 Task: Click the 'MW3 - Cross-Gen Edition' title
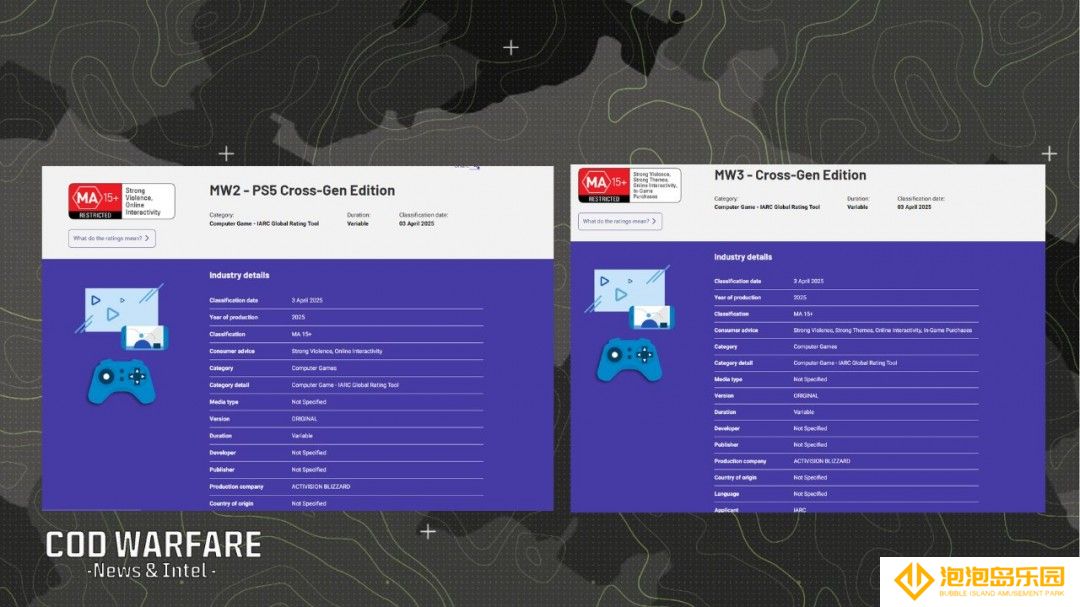tap(790, 175)
